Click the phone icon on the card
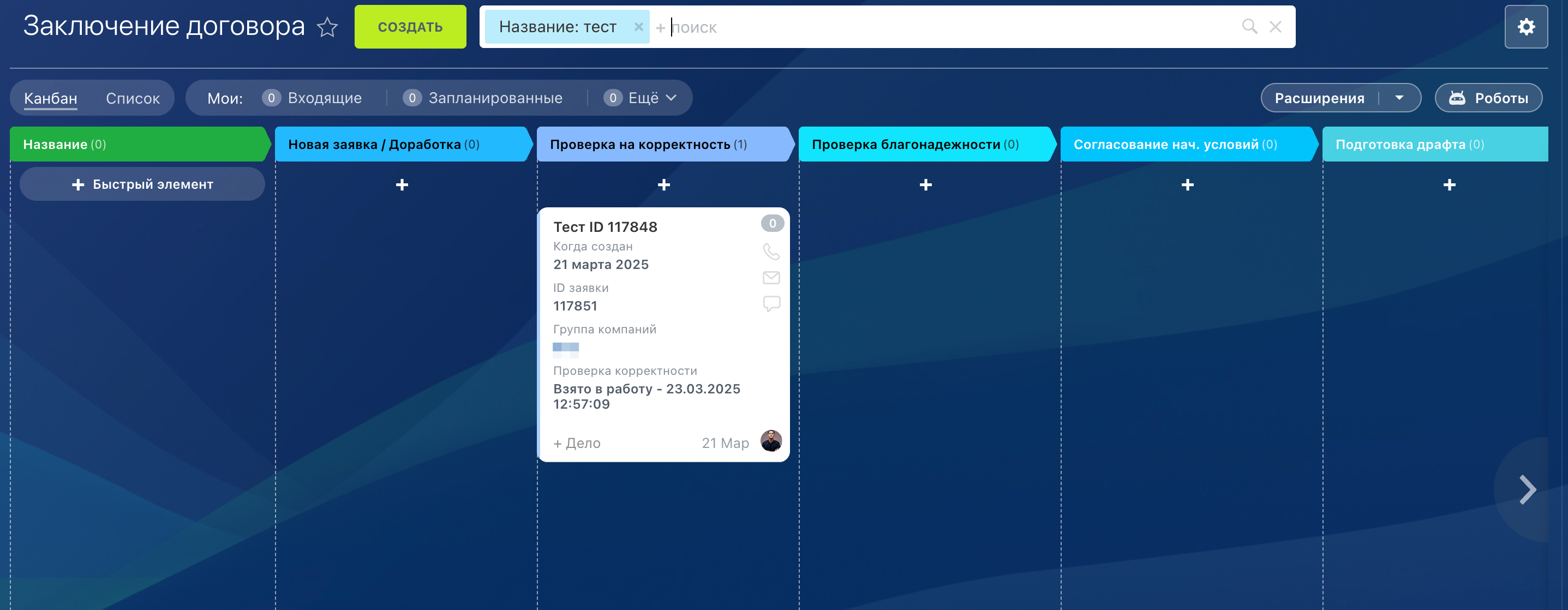This screenshot has height=610, width=1568. point(770,251)
